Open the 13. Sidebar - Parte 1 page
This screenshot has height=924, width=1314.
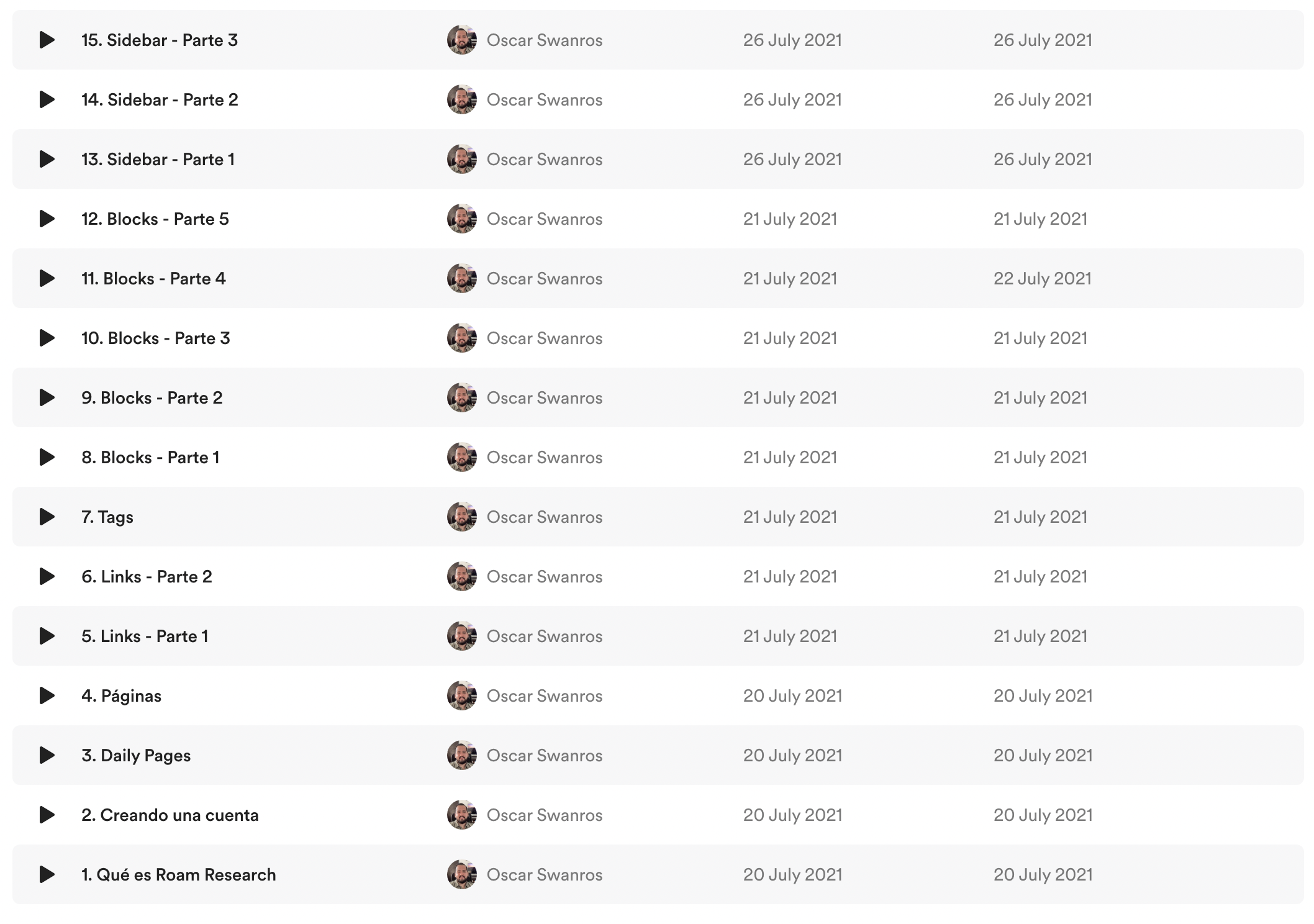(158, 160)
